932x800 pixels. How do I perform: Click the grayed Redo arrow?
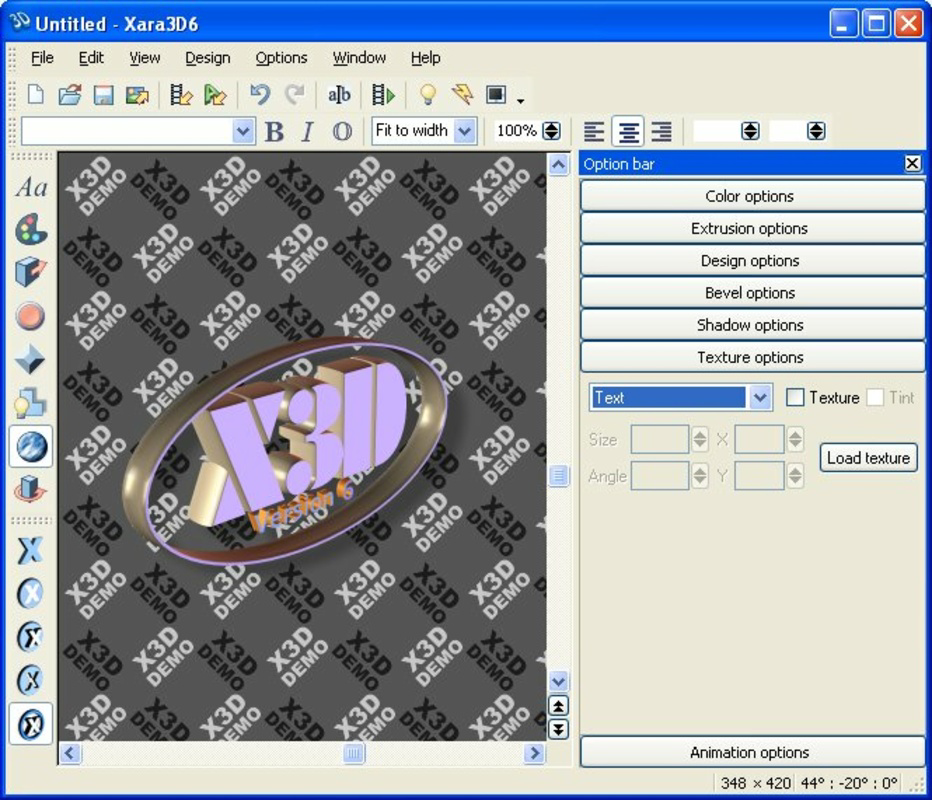[294, 95]
